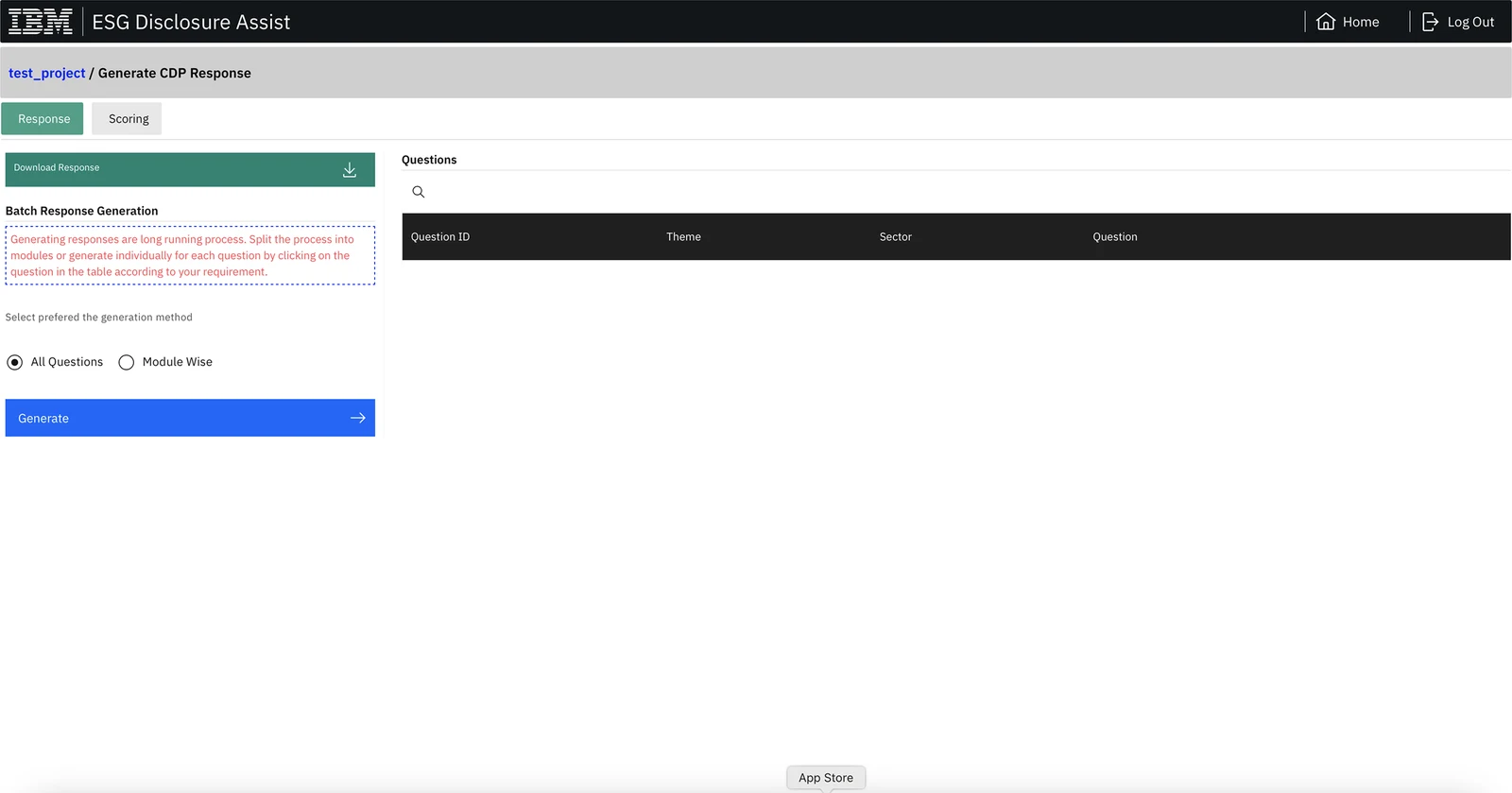Sort by the Question ID column header
This screenshot has height=793, width=1512.
point(440,236)
